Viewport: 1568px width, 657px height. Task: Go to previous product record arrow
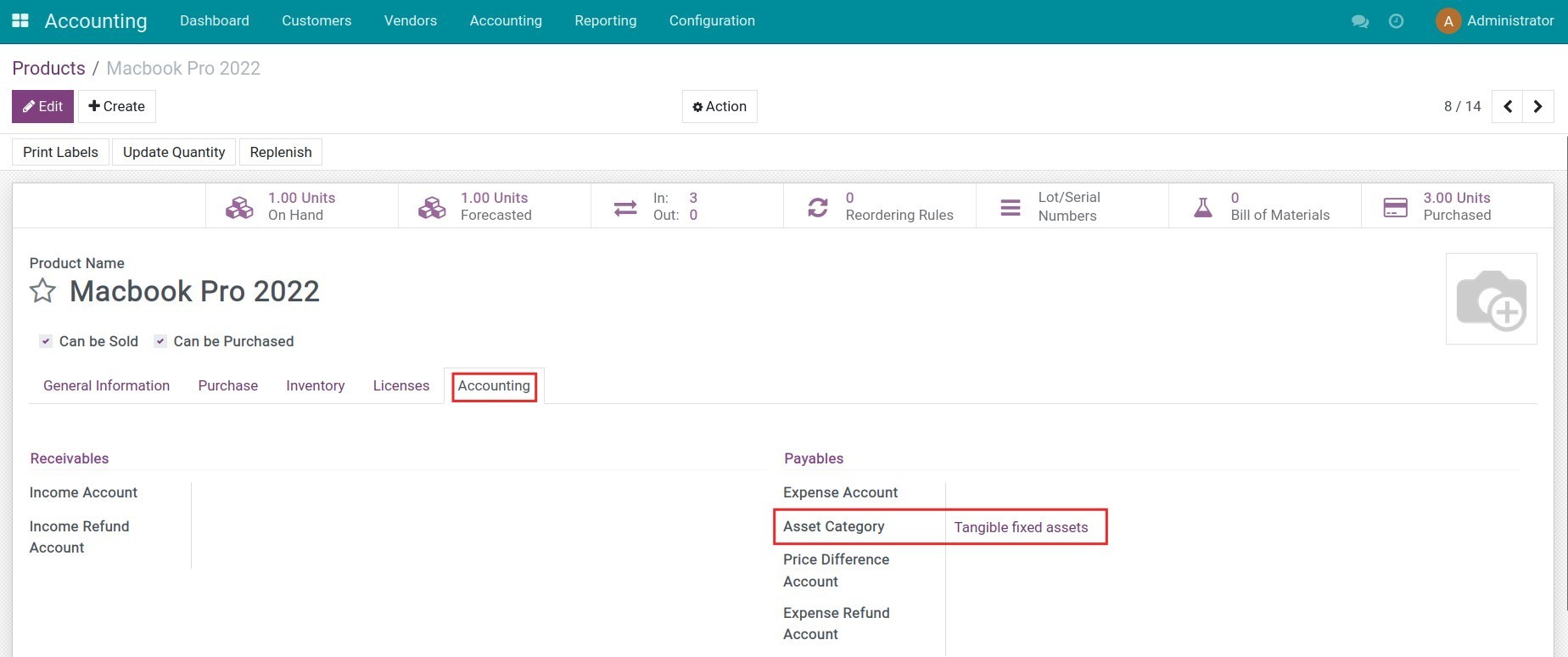coord(1508,107)
